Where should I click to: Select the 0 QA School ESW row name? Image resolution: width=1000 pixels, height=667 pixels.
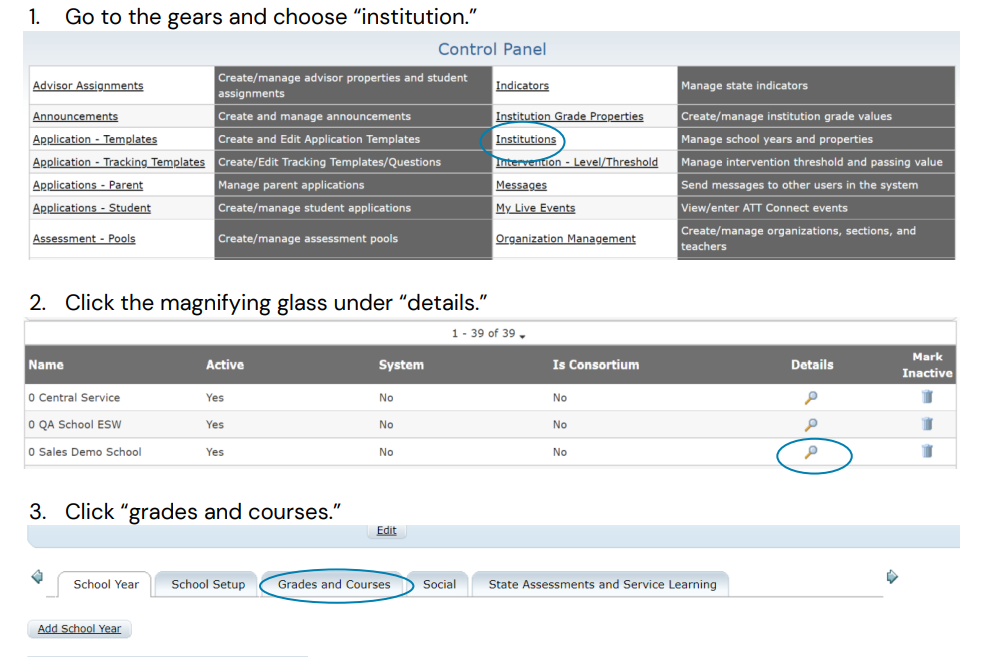75,424
